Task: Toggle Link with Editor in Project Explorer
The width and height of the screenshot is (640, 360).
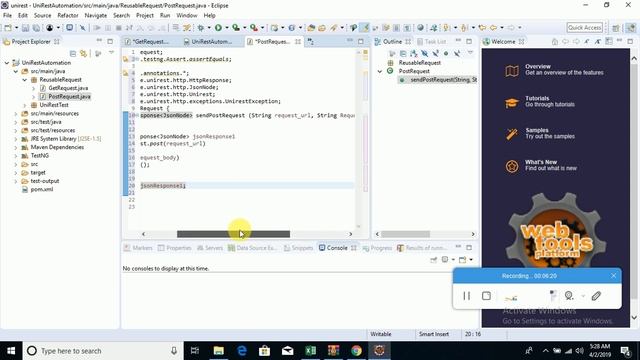Action: [83, 53]
